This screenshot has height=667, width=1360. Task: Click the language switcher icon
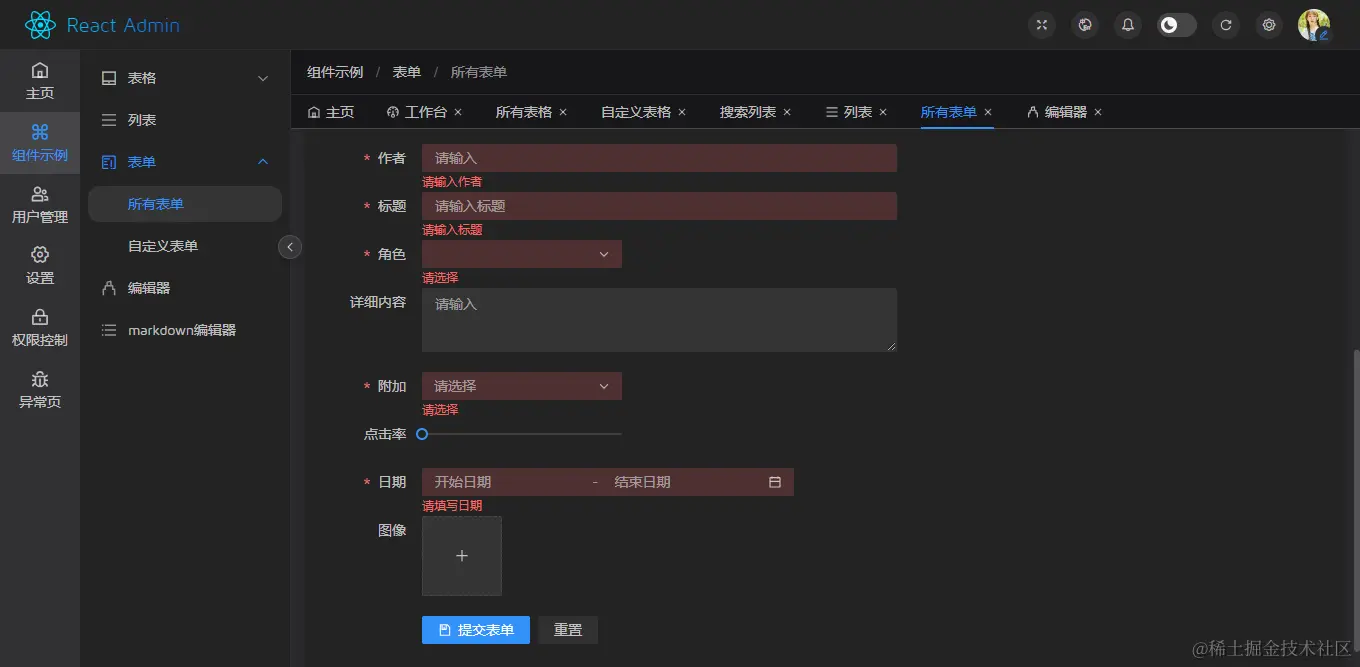point(1085,25)
